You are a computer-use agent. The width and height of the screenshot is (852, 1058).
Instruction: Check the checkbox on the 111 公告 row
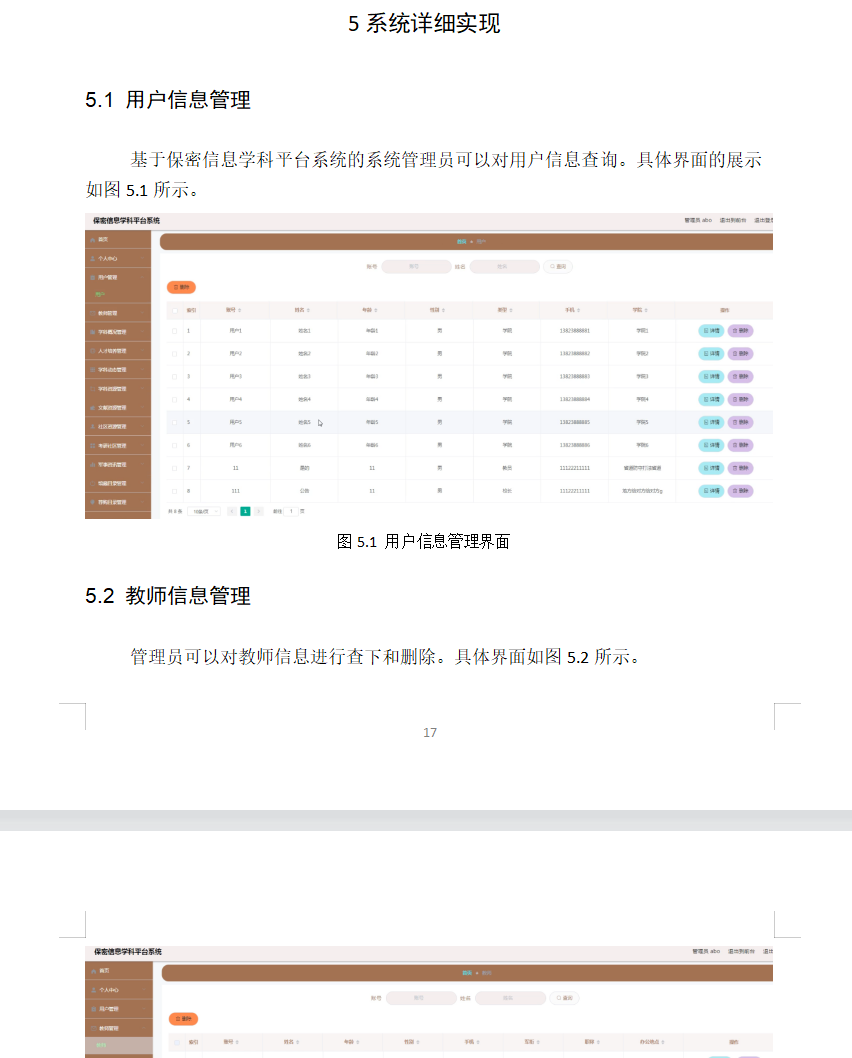coord(176,490)
